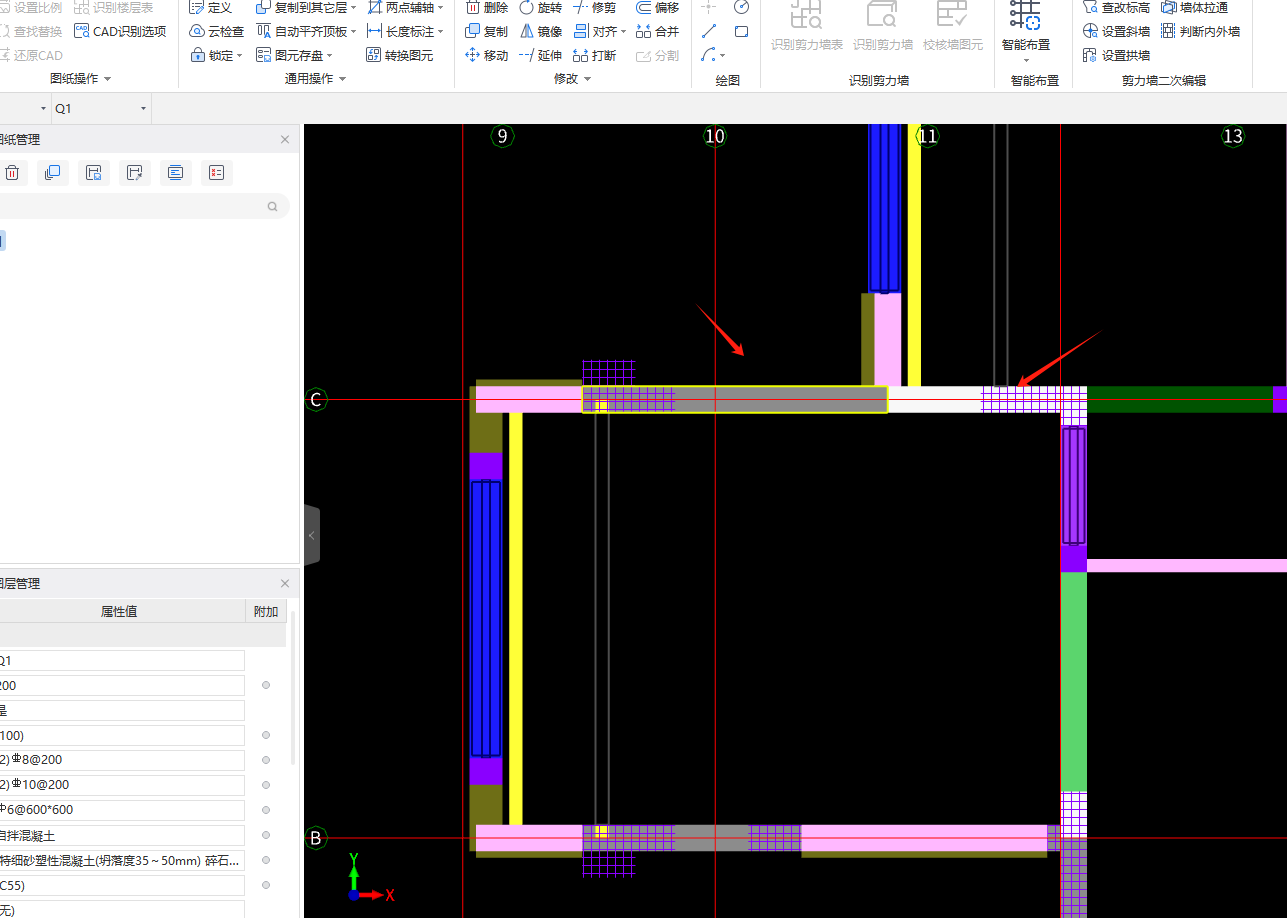Click the 设置拱墙 arched wall tool
This screenshot has height=918, width=1287.
click(x=1117, y=55)
